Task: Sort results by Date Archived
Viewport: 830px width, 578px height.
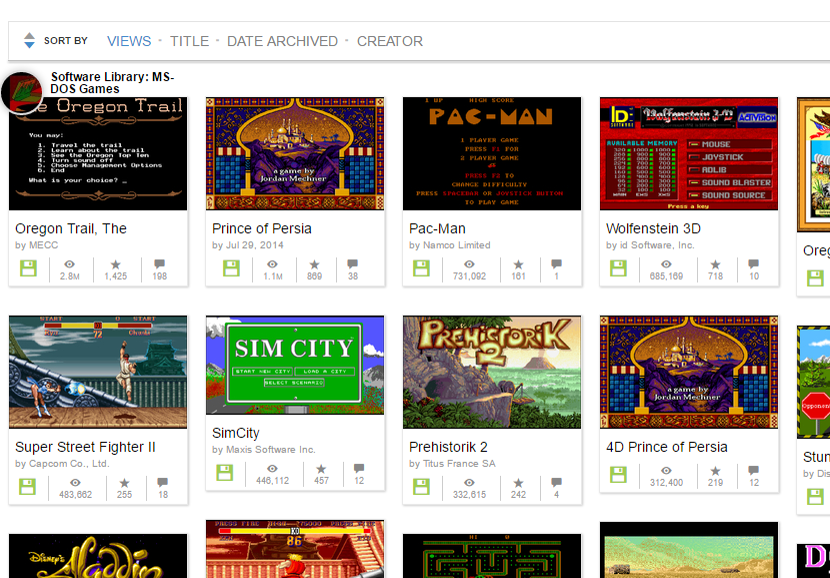Action: tap(282, 41)
